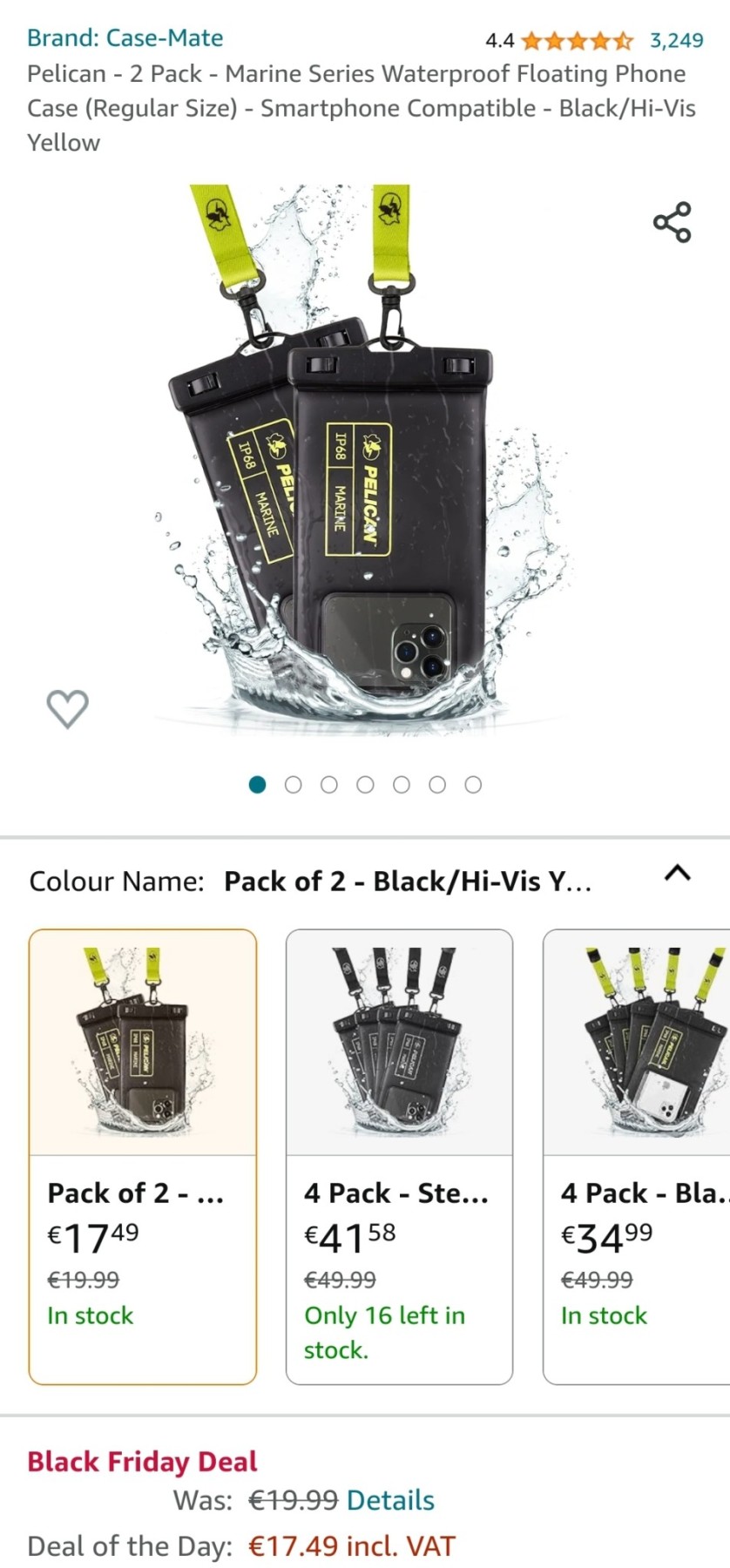The width and height of the screenshot is (730, 1568).
Task: Tap the Black Friday Deal label
Action: [142, 1461]
